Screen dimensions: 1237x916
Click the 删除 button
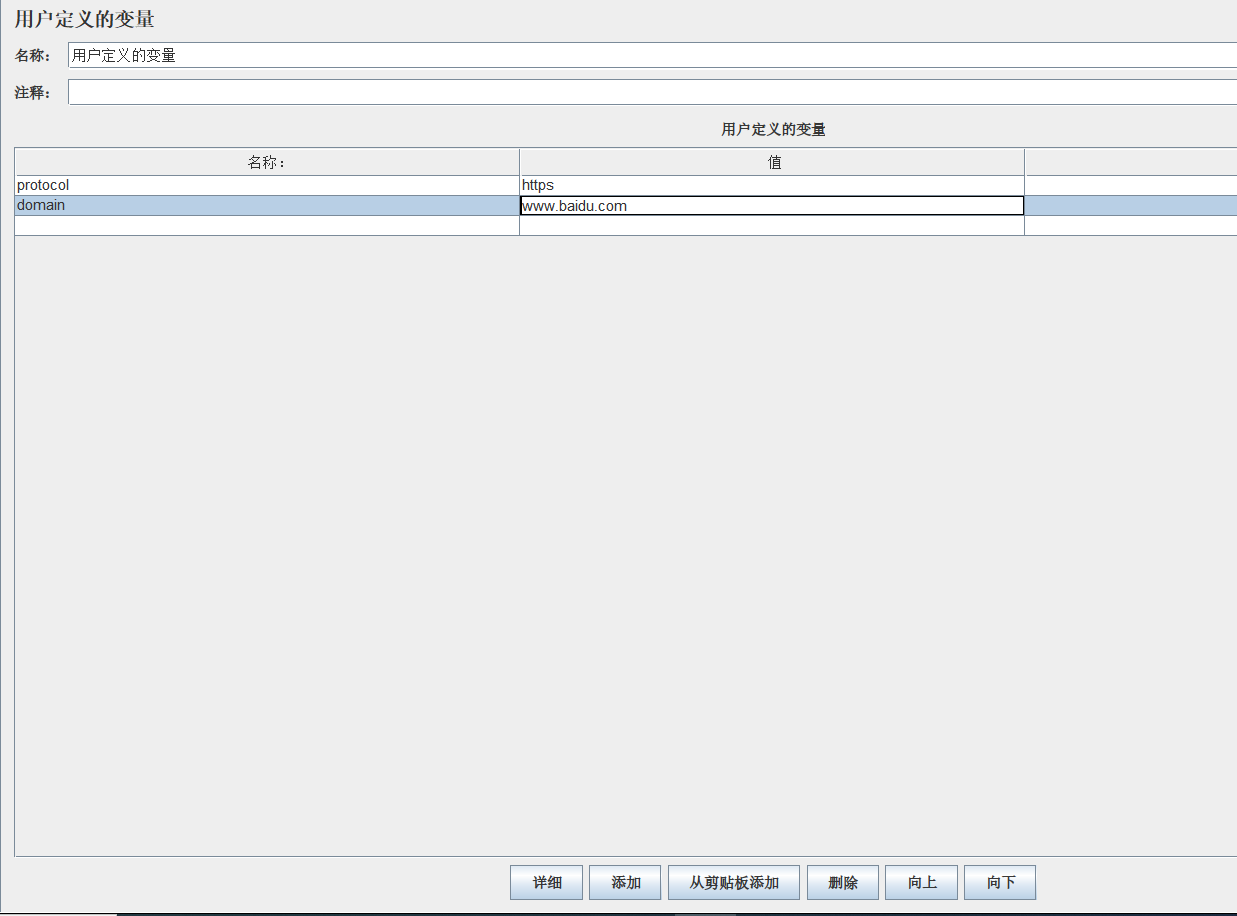(843, 883)
